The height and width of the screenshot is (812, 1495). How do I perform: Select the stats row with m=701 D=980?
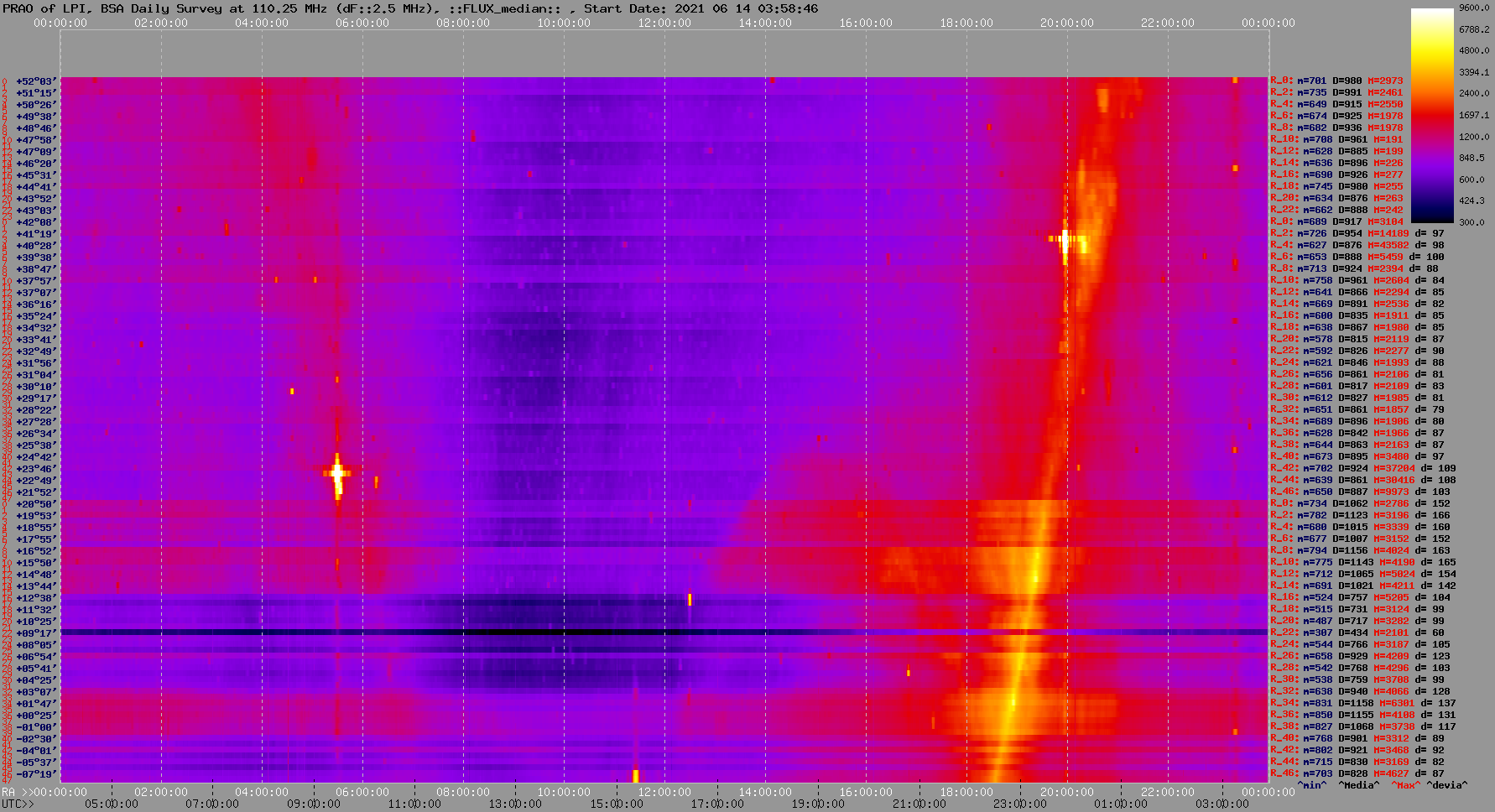[x=1336, y=81]
